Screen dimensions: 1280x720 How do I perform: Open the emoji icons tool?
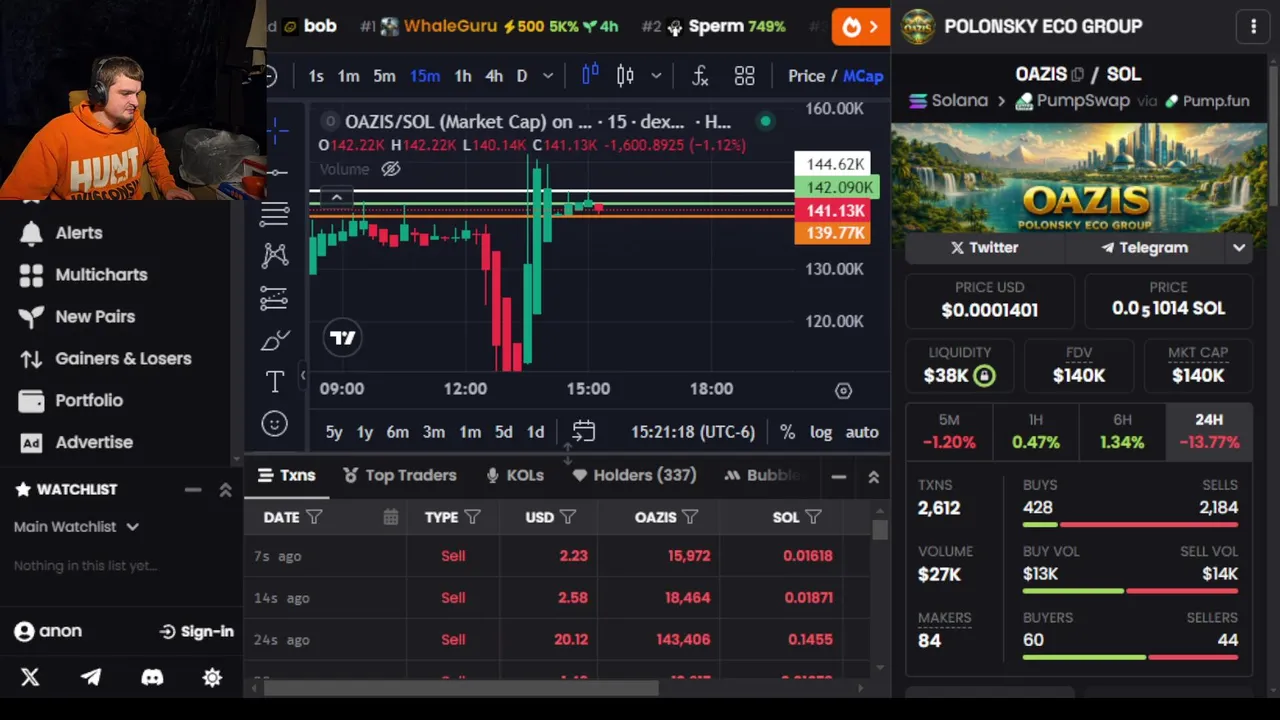275,424
